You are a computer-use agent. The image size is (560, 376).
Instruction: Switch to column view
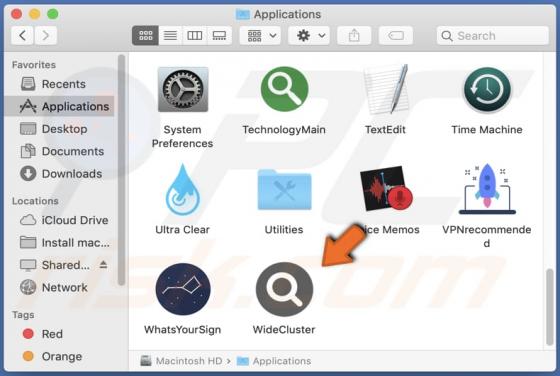click(x=195, y=35)
